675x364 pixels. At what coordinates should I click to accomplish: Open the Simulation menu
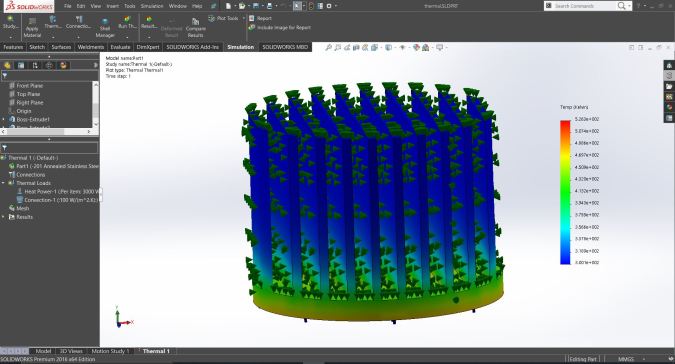(152, 6)
